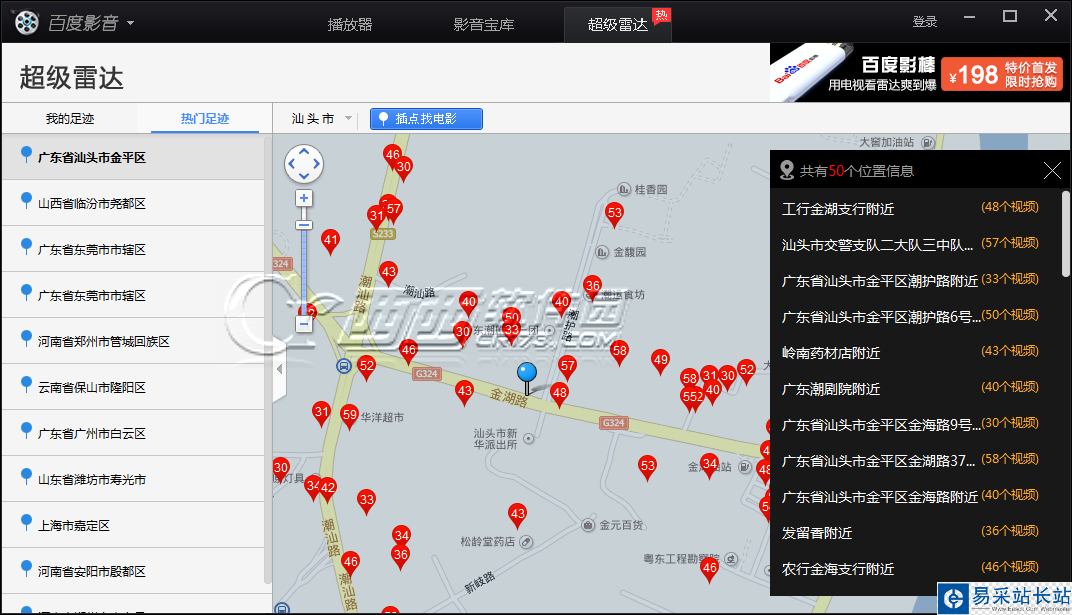Click red marker 41 on the map
Image resolution: width=1072 pixels, height=615 pixels.
click(331, 241)
